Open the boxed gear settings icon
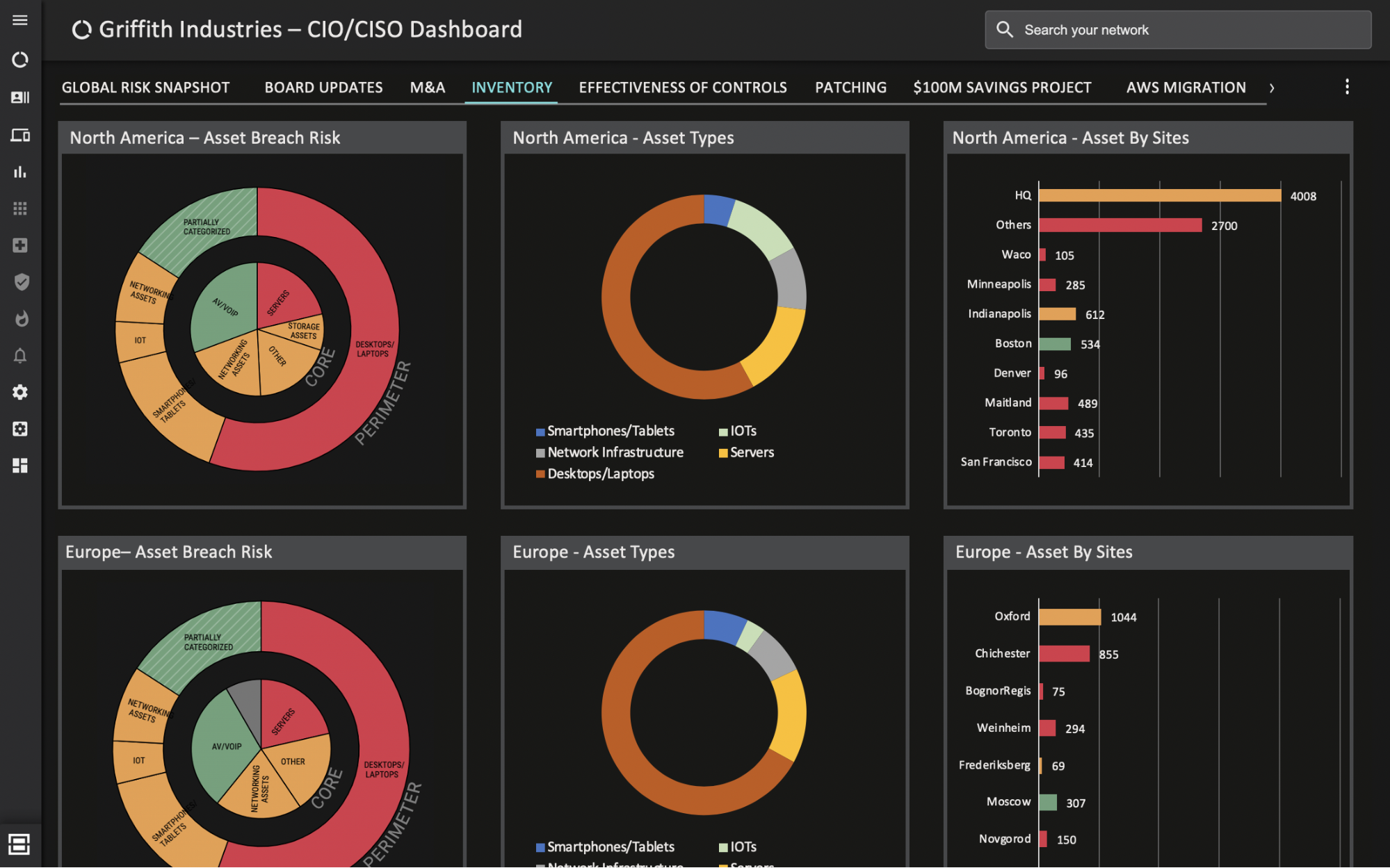 tap(20, 429)
